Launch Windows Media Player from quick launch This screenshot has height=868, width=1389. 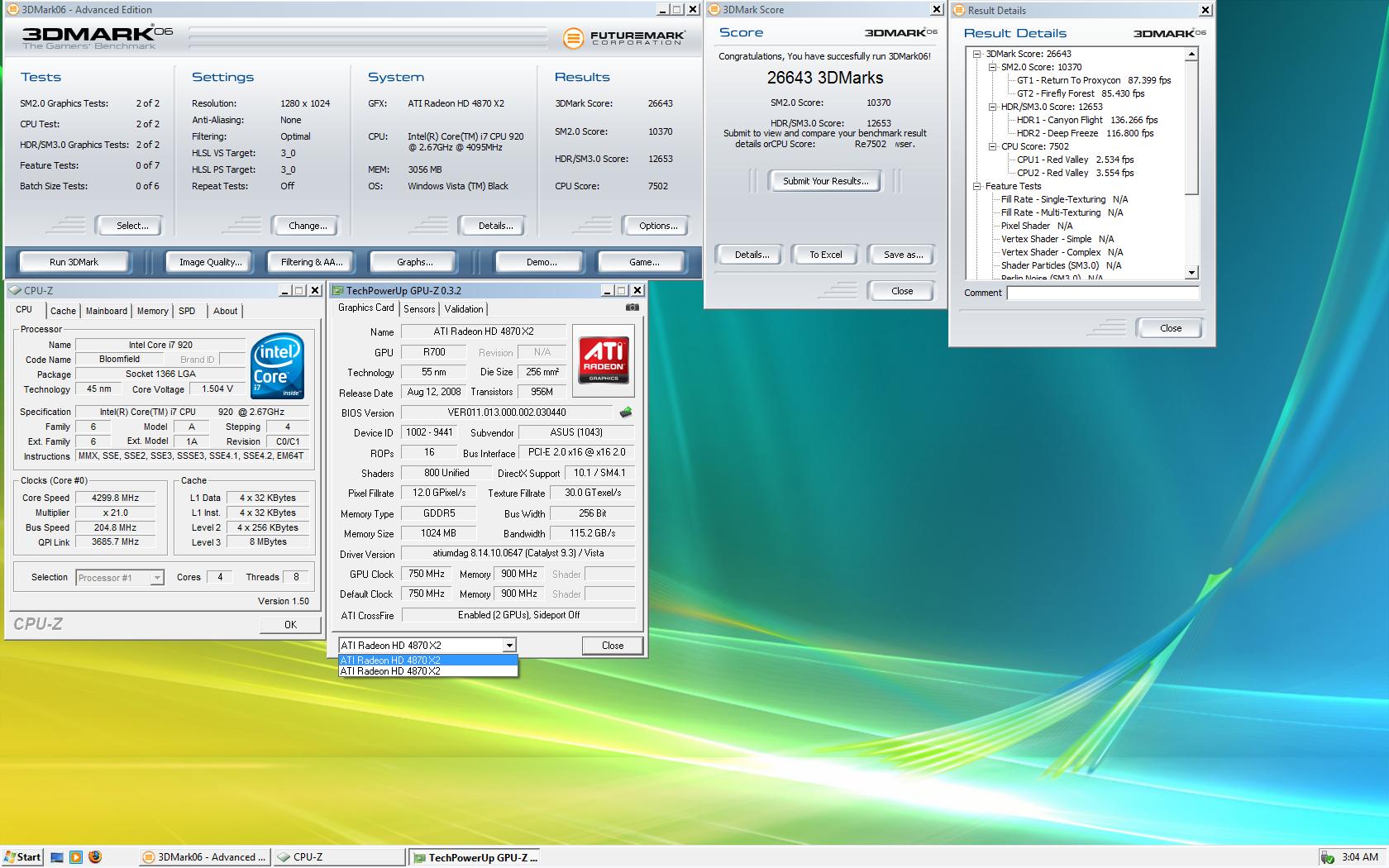pos(76,857)
